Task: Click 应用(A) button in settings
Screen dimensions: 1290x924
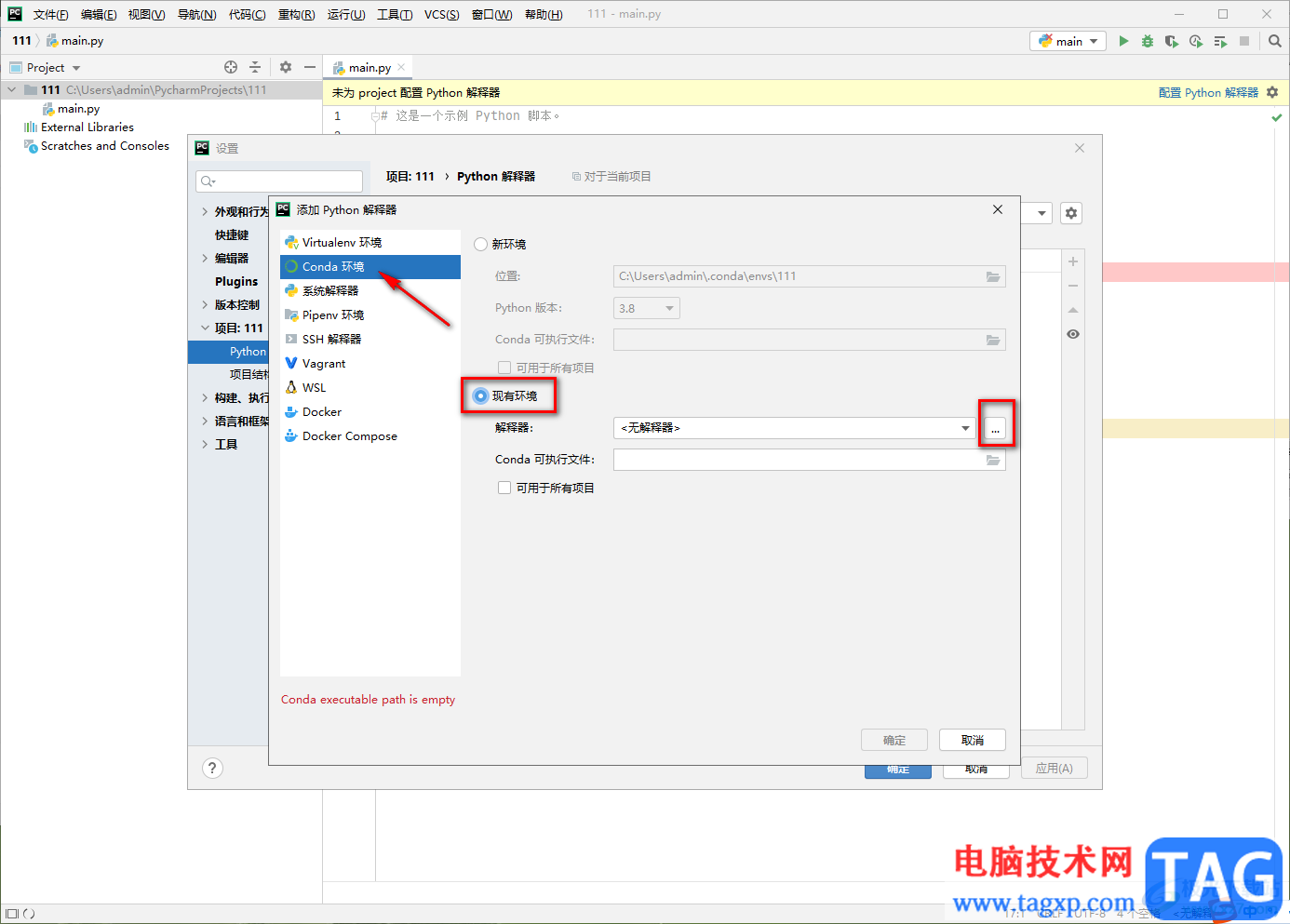Action: (x=1054, y=768)
